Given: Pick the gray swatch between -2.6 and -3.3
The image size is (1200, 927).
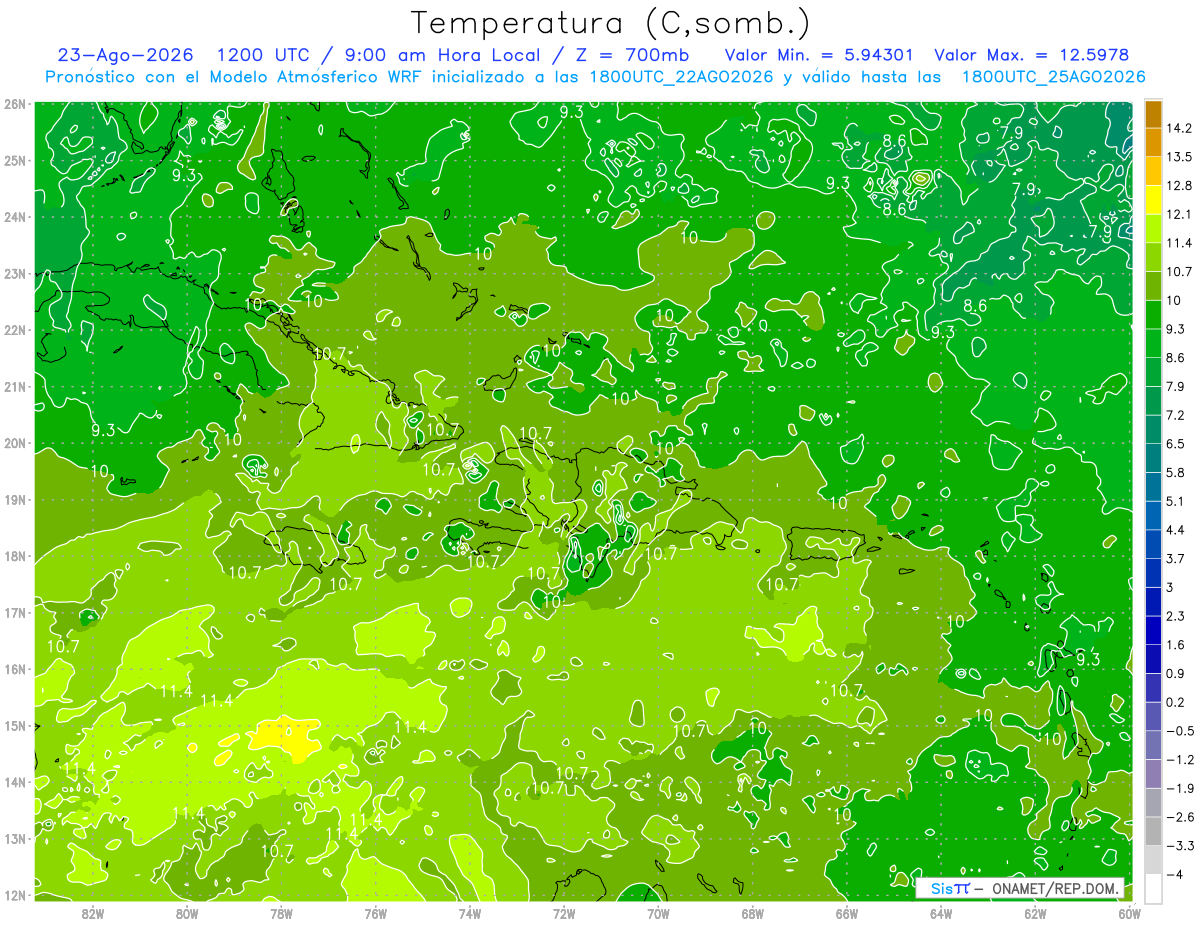Looking at the screenshot, I should tap(1153, 831).
